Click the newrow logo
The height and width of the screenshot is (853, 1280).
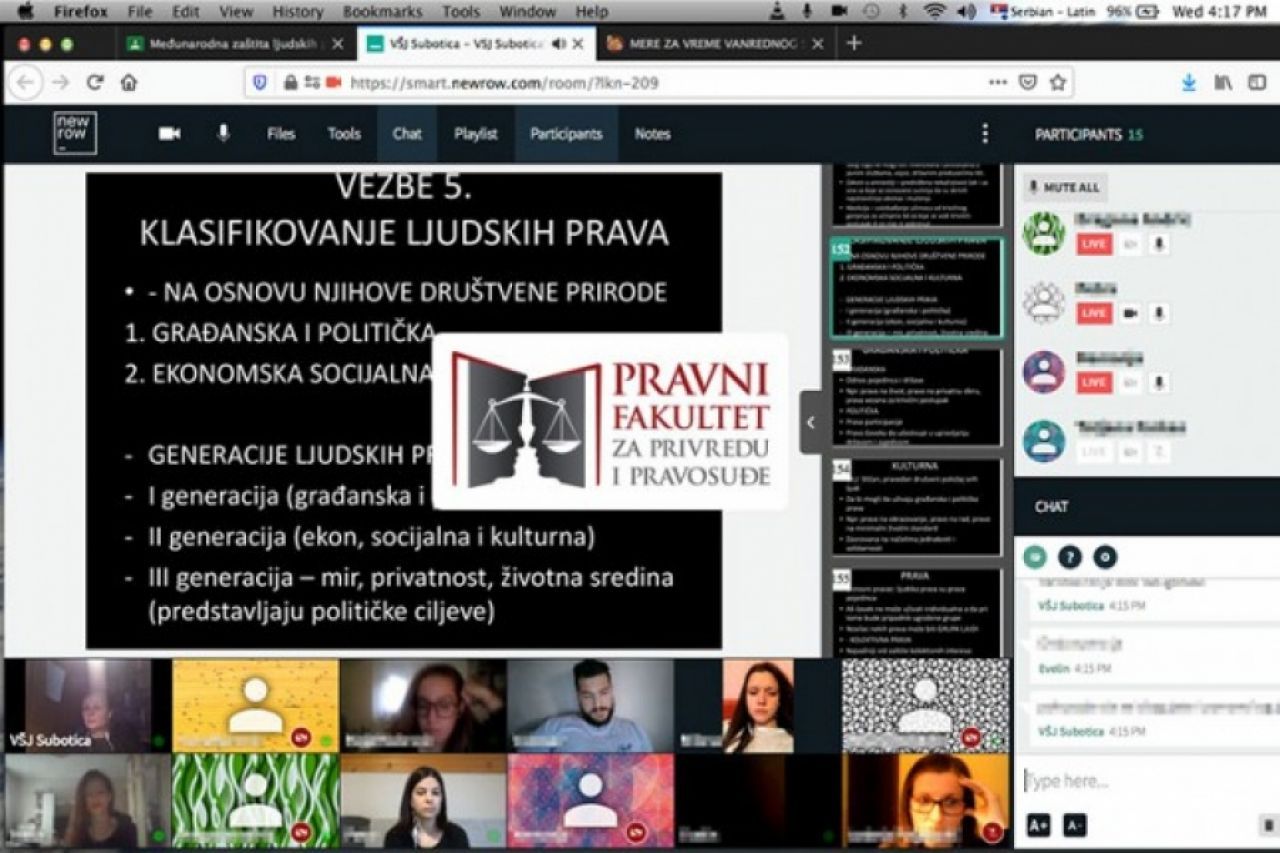[x=75, y=133]
